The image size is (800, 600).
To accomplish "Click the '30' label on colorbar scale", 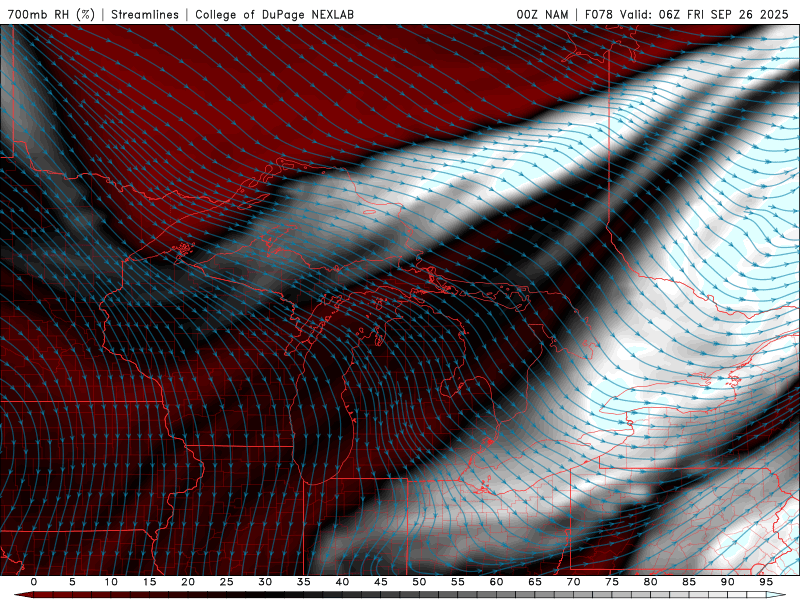I will 265,582.
